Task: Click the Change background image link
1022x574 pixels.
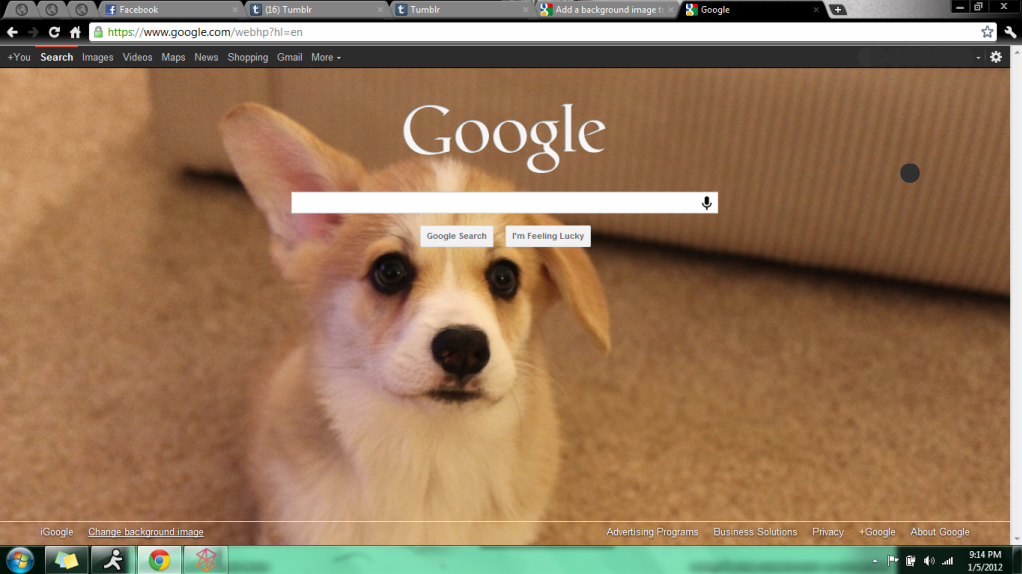Action: pyautogui.click(x=145, y=532)
